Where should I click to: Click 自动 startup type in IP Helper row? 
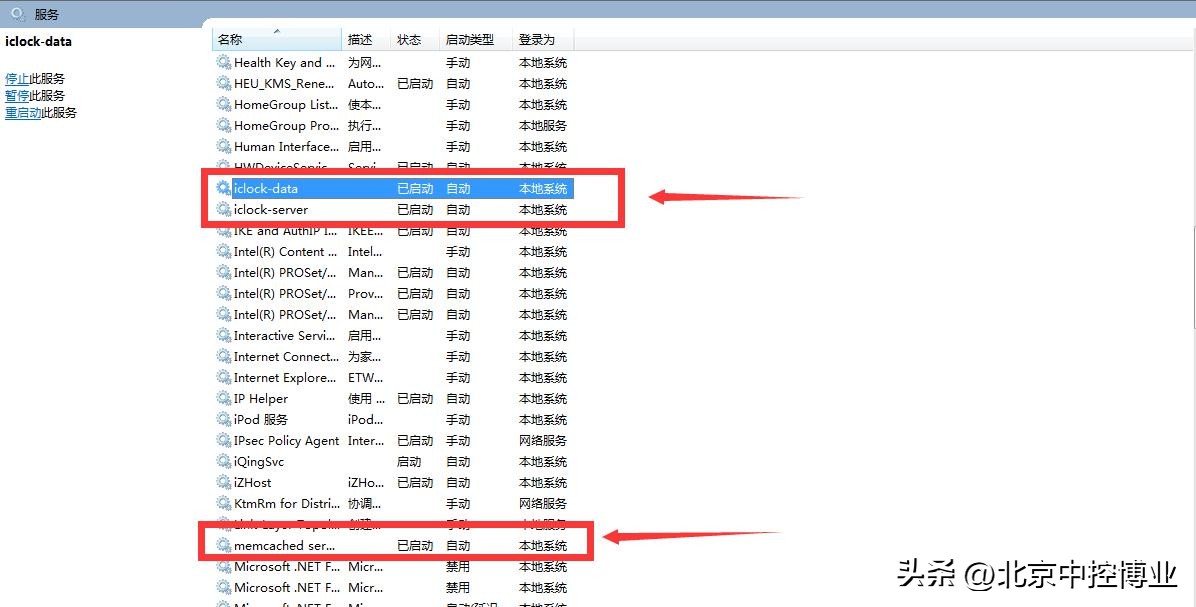458,399
